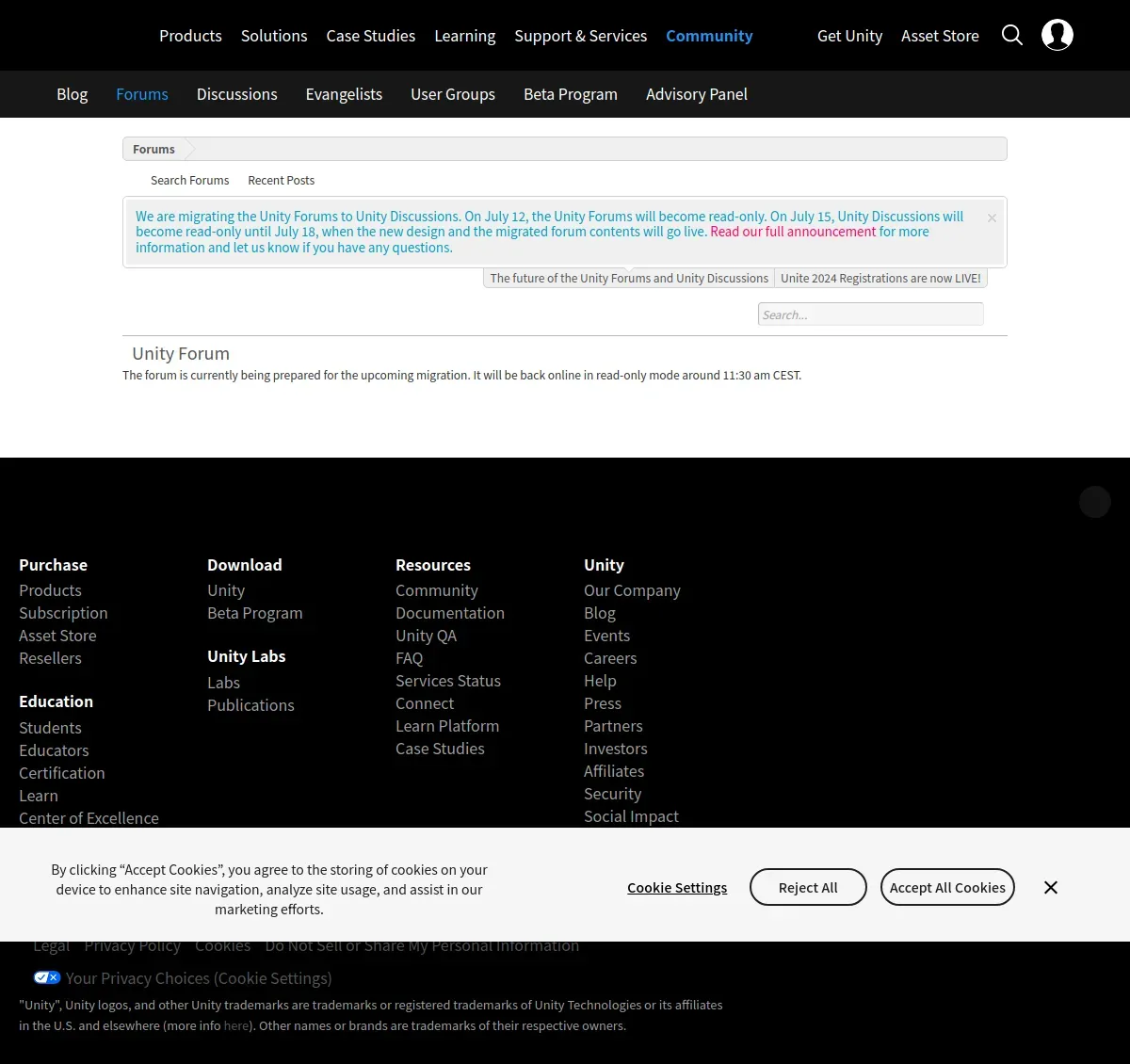Open Our Company link
Image resolution: width=1130 pixels, height=1064 pixels.
coord(632,590)
